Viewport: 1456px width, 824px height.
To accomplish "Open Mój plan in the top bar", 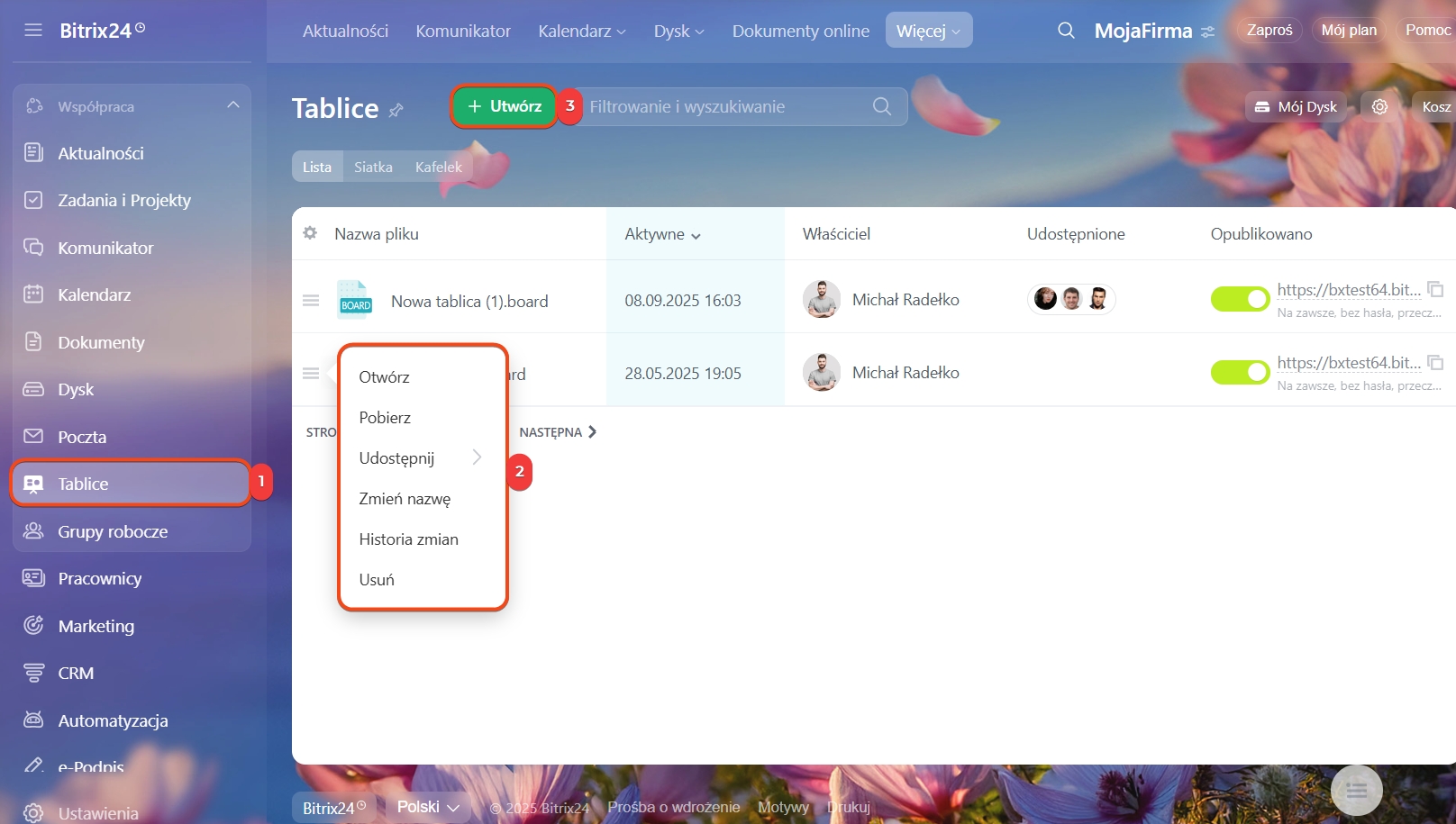I will (x=1349, y=30).
